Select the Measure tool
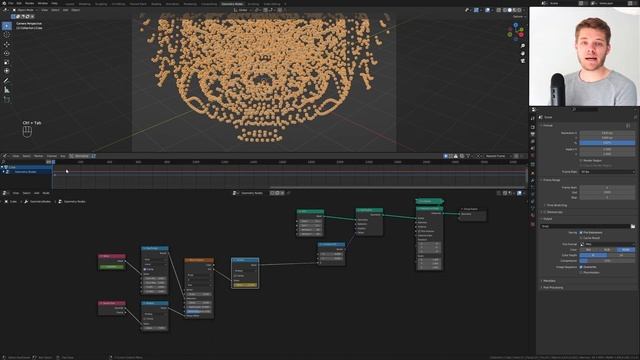Viewport: 640px width, 360px height. coord(7,90)
